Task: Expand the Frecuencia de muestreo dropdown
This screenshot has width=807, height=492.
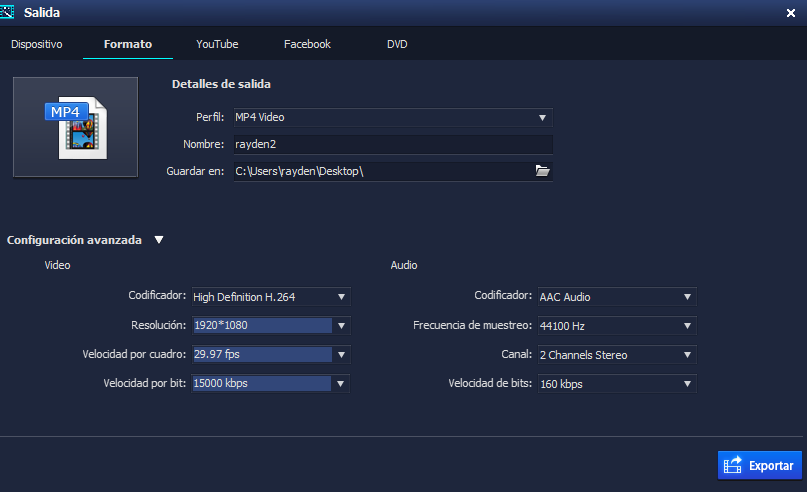Action: pos(616,326)
